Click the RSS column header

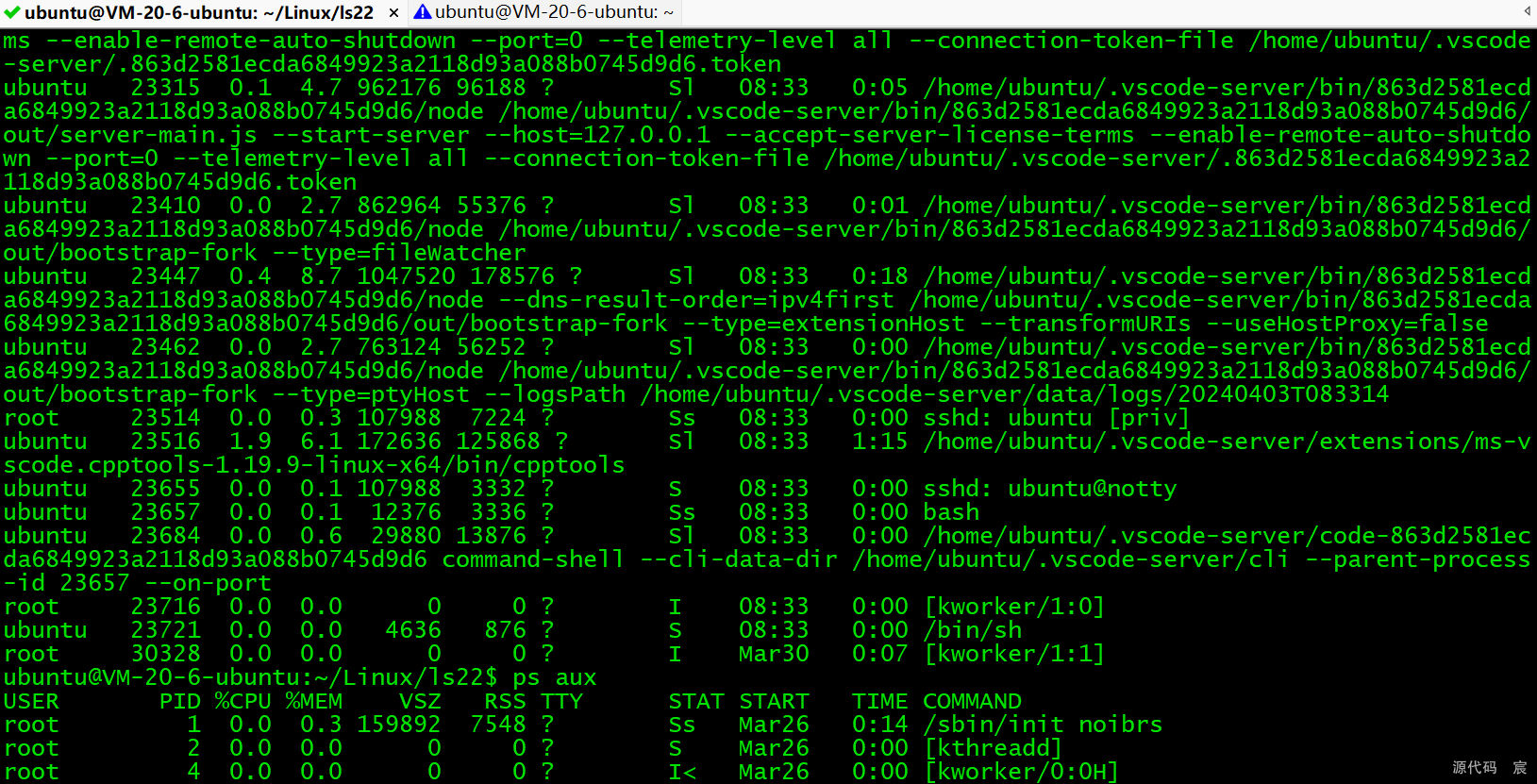[x=505, y=701]
